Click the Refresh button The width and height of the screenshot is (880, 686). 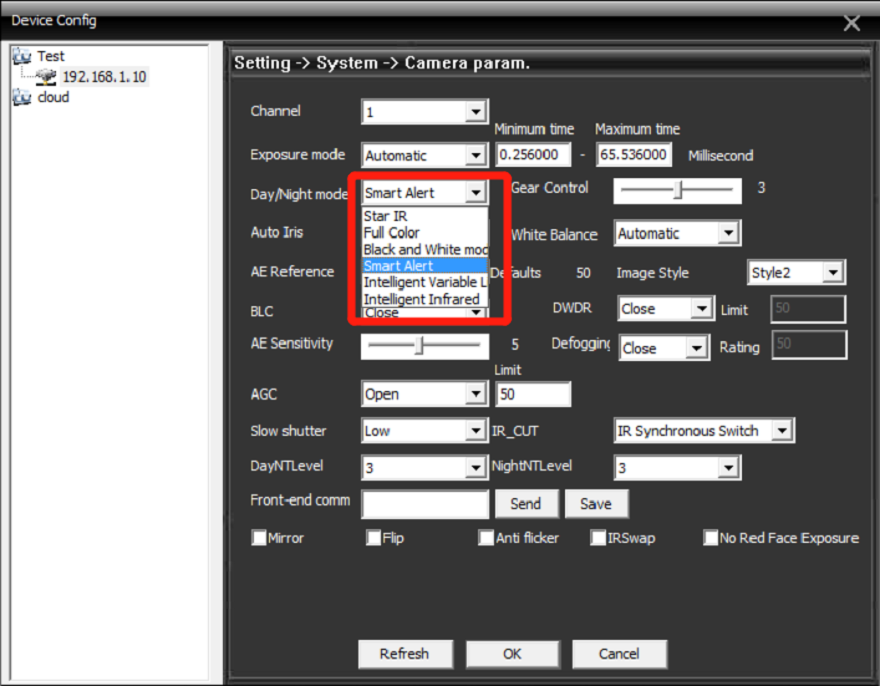[404, 654]
